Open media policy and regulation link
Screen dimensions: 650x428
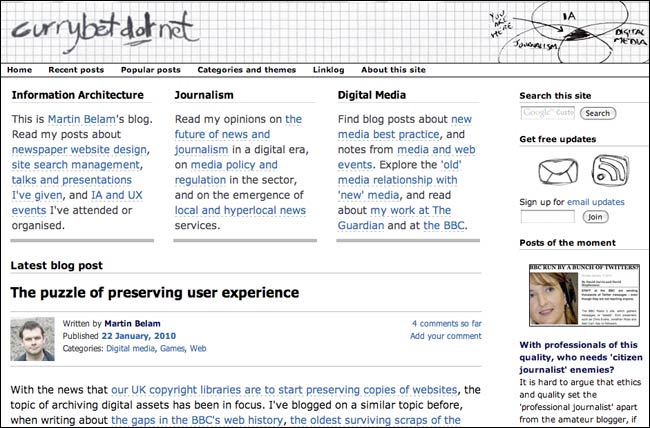pyautogui.click(x=226, y=173)
